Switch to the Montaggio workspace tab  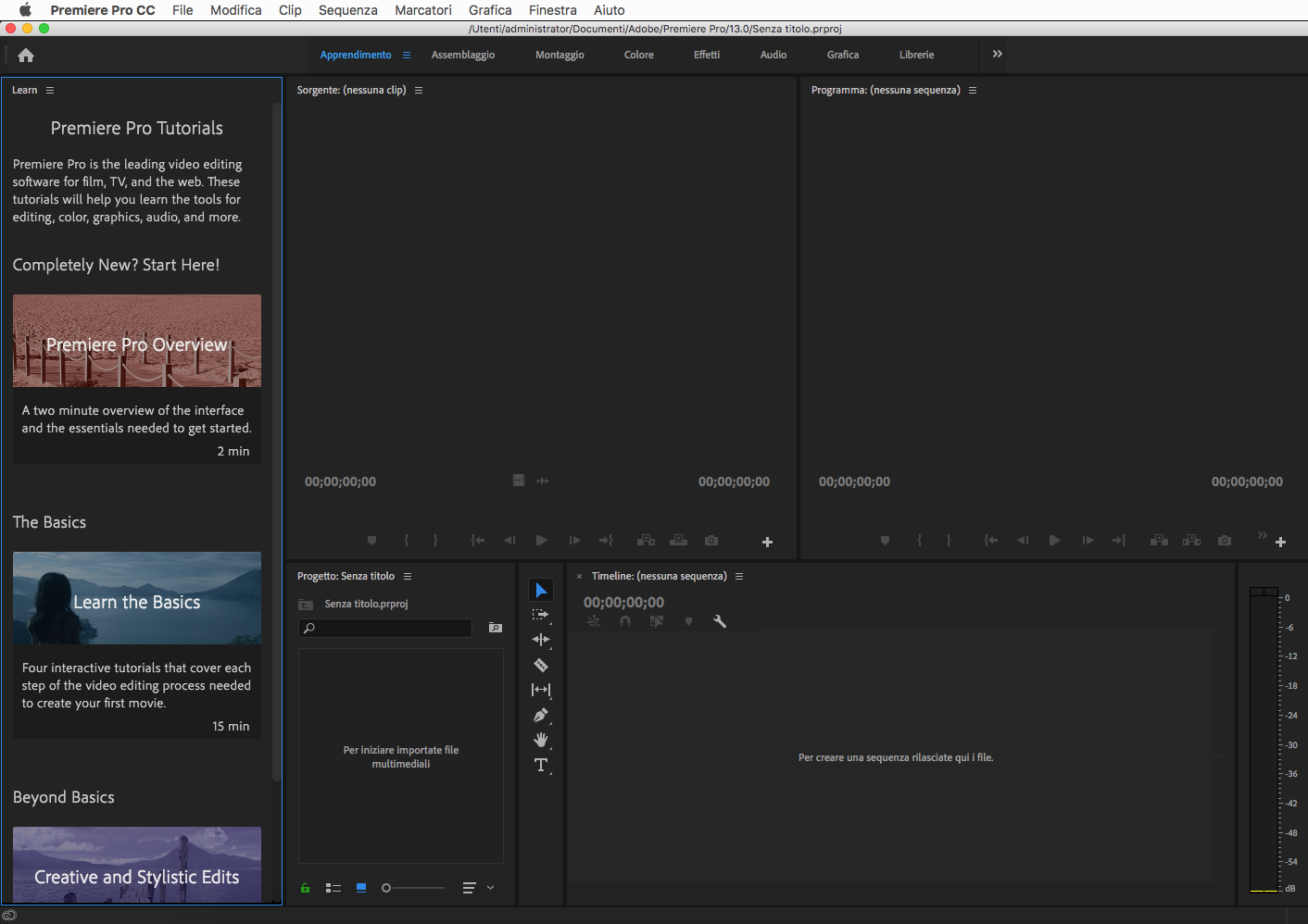pyautogui.click(x=560, y=55)
